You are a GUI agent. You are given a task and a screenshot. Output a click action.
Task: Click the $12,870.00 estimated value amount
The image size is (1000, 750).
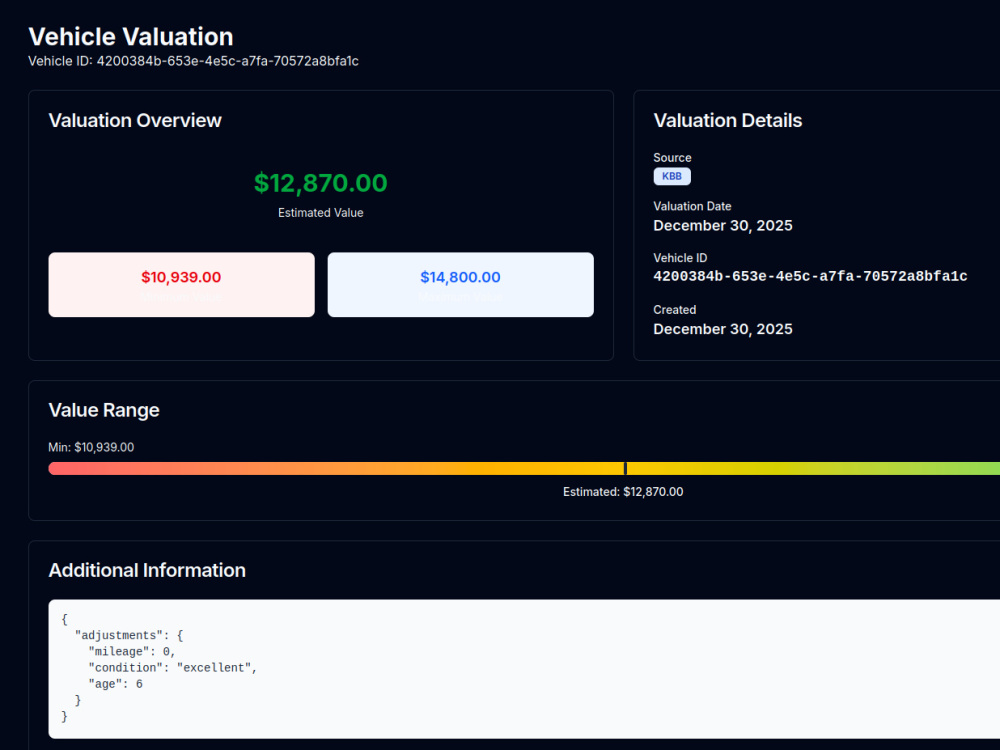point(321,183)
